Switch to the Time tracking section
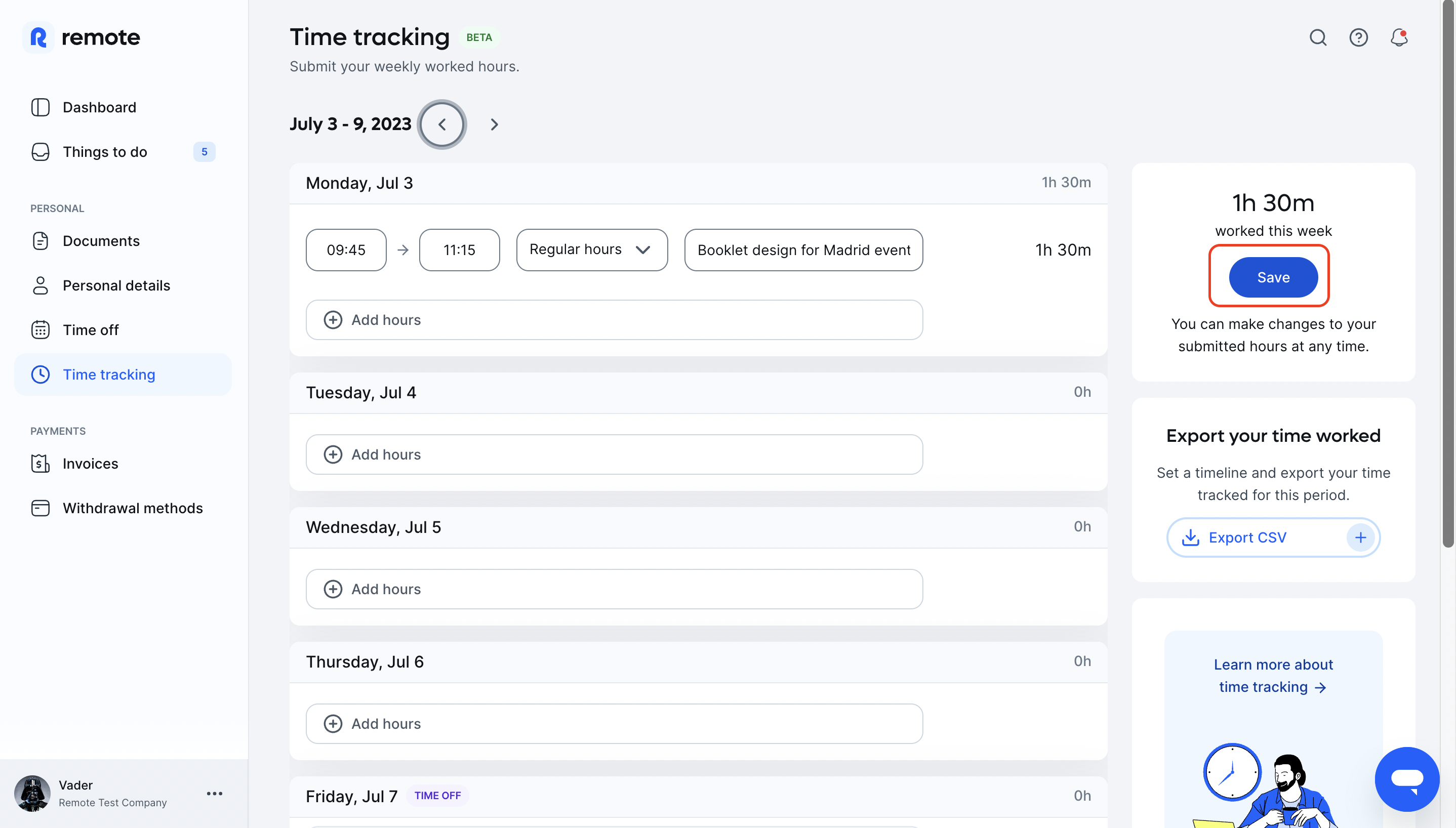The width and height of the screenshot is (1456, 828). [x=109, y=374]
